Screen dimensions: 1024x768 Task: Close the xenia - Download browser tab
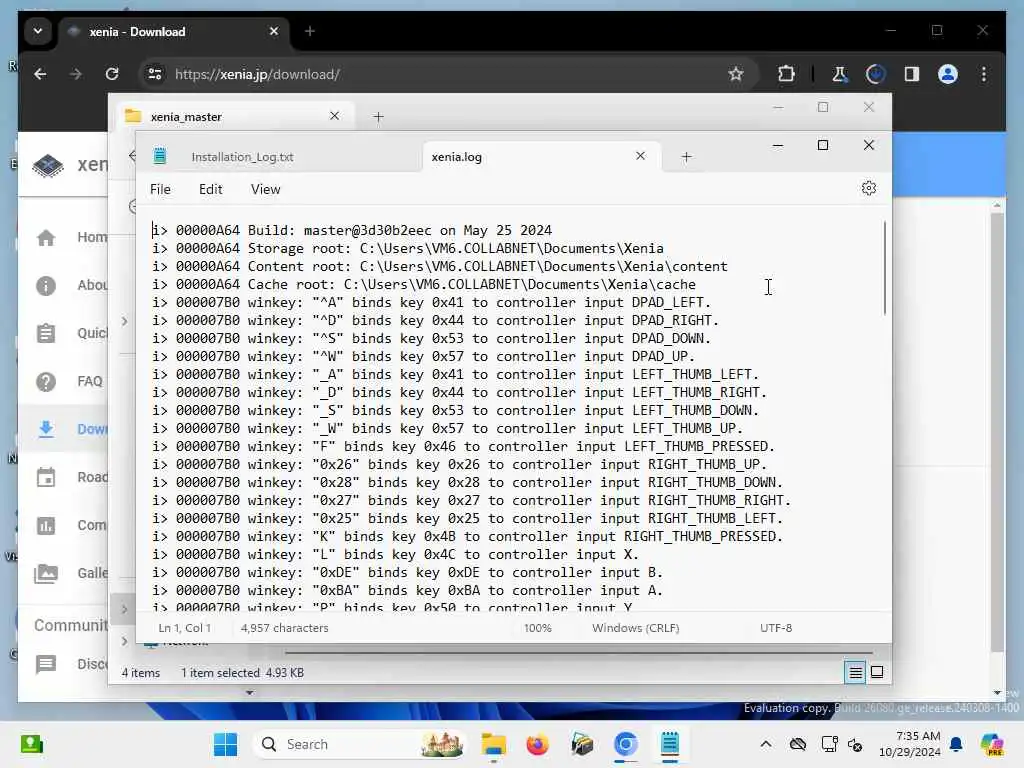[274, 31]
